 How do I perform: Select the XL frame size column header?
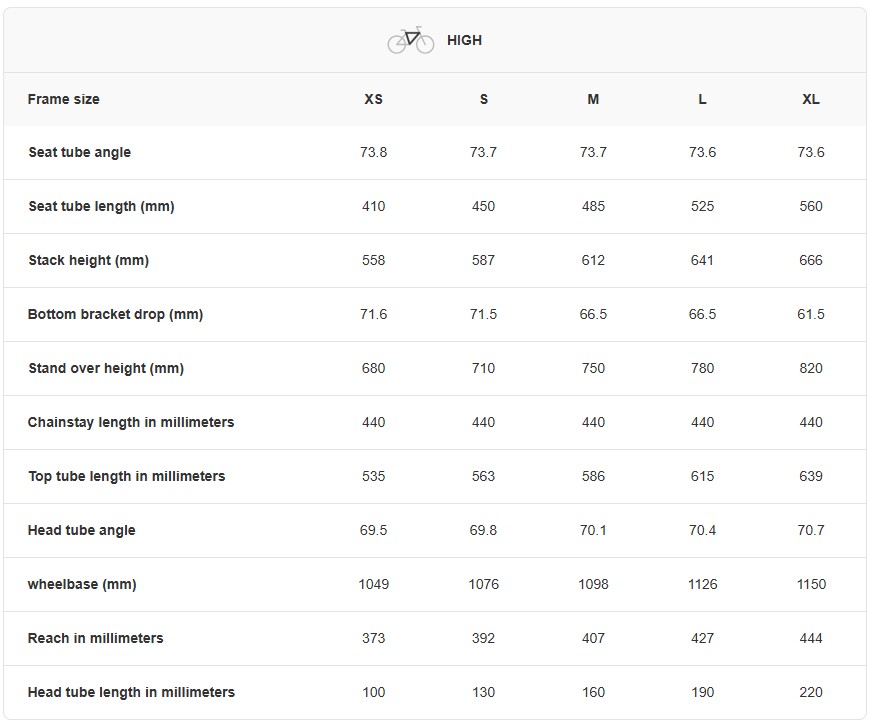tap(811, 99)
